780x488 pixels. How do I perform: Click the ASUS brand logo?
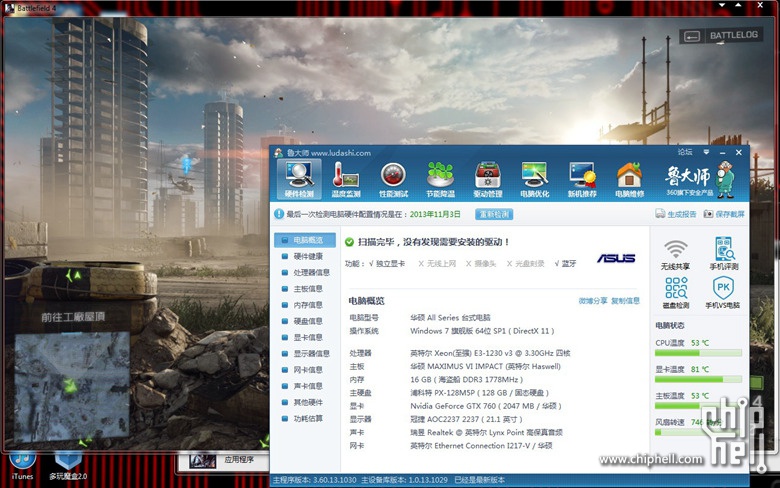point(616,258)
